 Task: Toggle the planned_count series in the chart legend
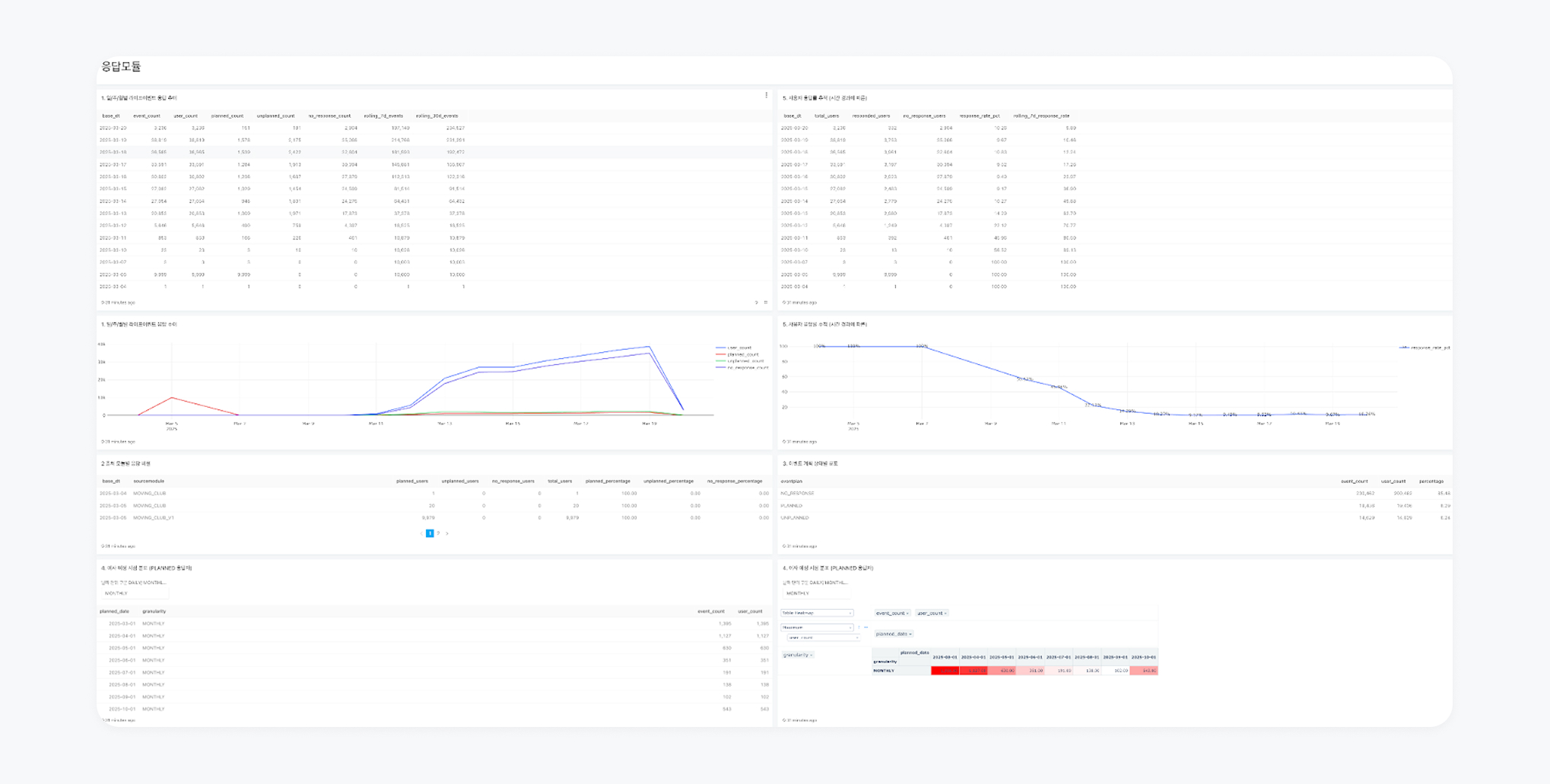point(737,354)
